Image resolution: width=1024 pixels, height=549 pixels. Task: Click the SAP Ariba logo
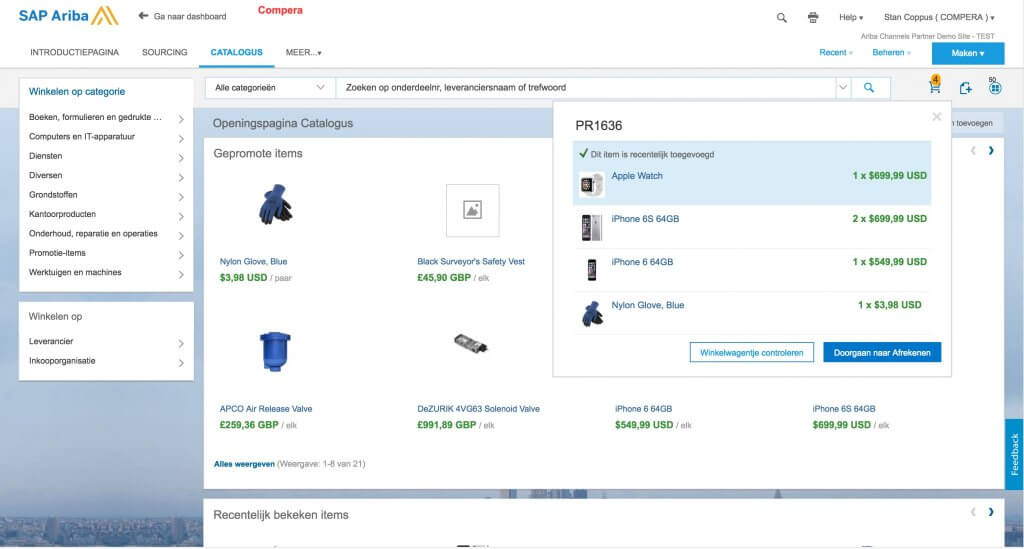pos(68,16)
